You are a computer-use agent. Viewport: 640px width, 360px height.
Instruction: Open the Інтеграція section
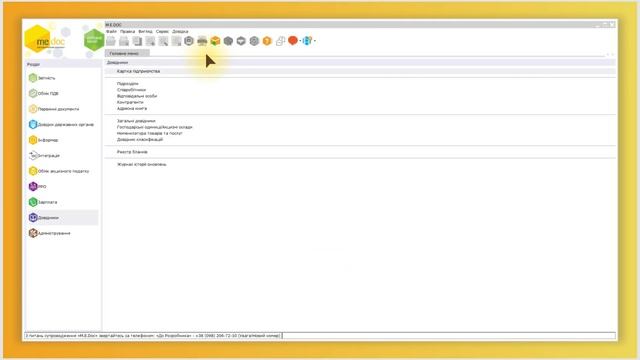pos(44,156)
